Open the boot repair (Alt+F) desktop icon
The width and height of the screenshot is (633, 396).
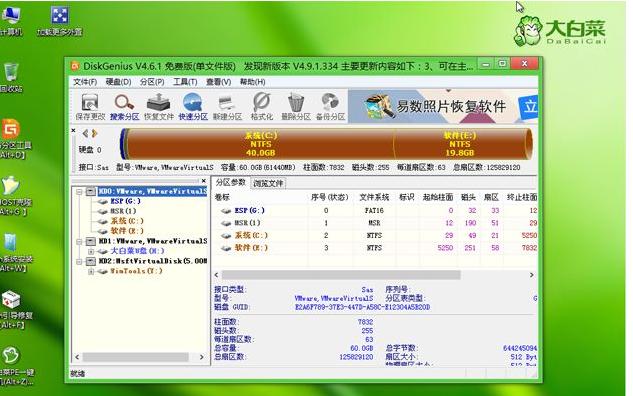(13, 309)
